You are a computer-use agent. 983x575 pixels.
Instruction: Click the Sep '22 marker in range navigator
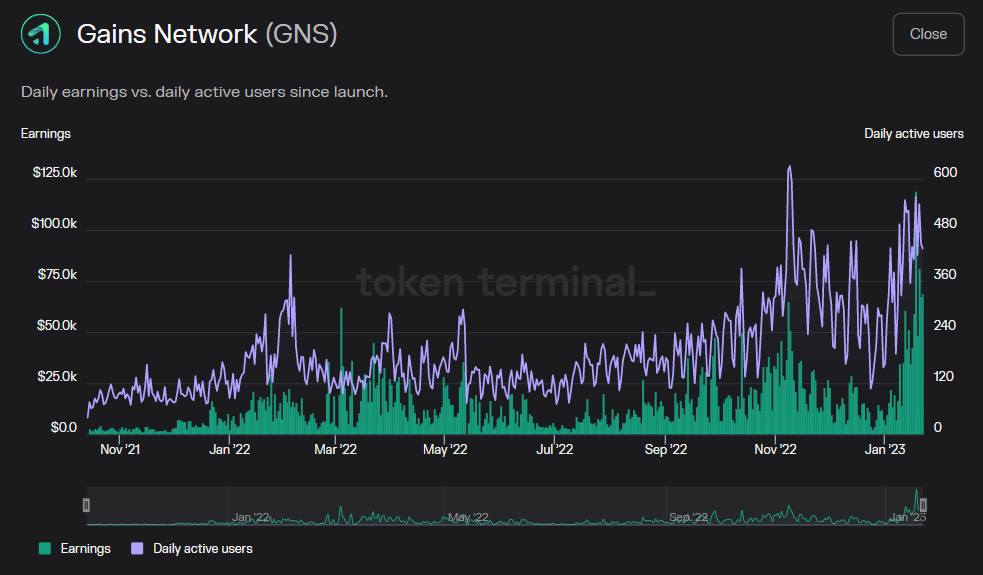tap(688, 517)
